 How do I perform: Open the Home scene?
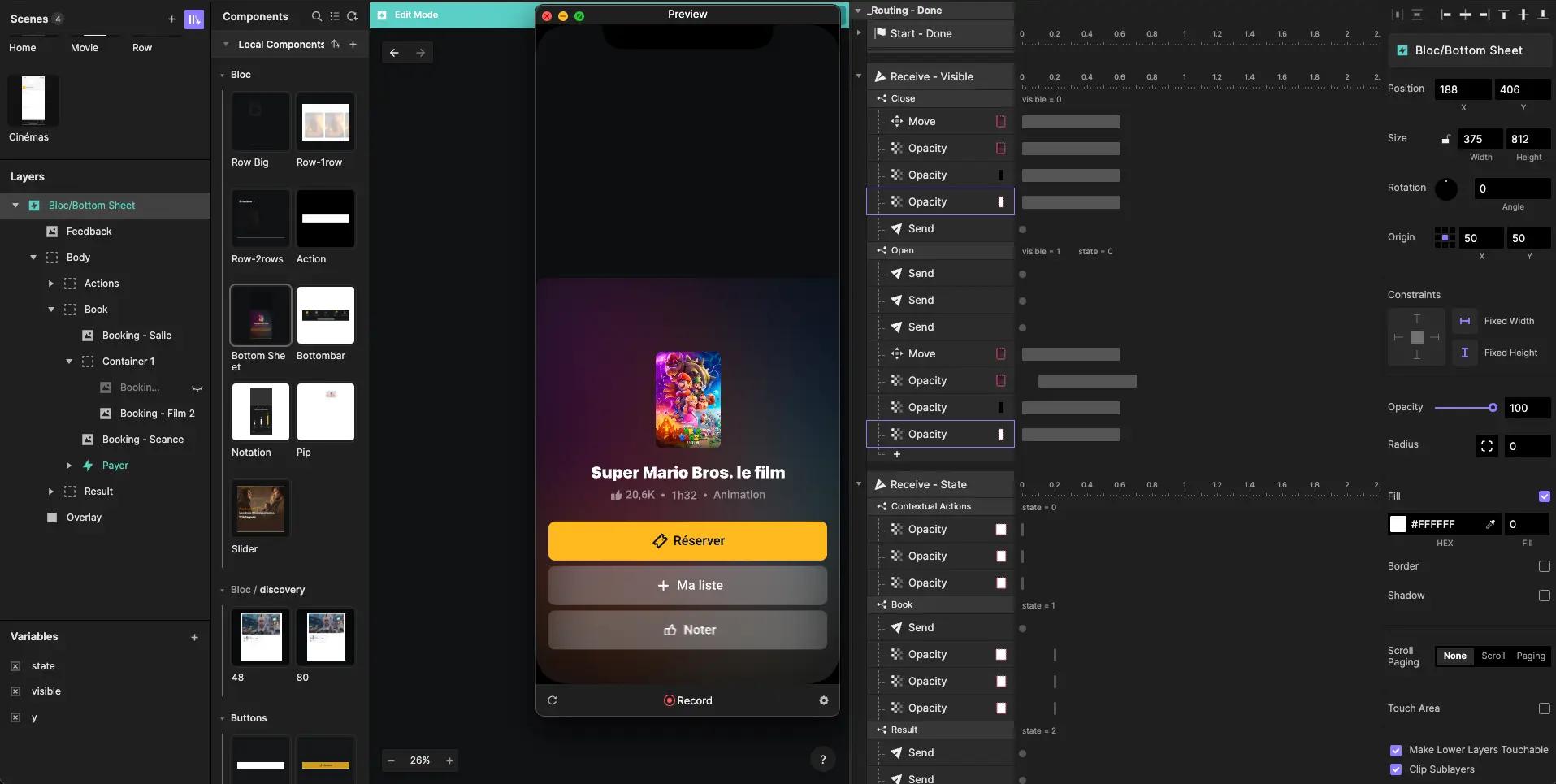[23, 48]
